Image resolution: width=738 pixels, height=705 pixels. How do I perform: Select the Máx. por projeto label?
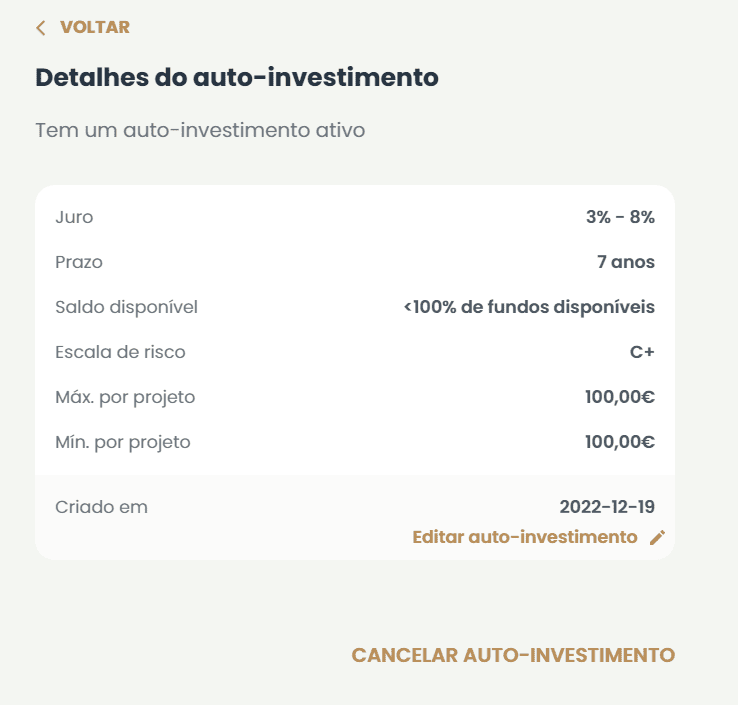click(x=125, y=397)
